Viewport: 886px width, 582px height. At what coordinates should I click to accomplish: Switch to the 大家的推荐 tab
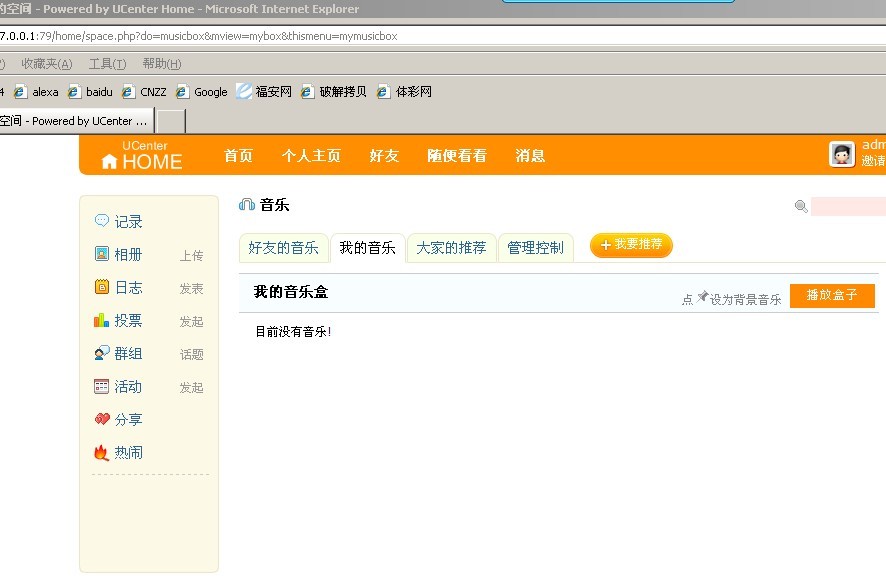pos(451,247)
